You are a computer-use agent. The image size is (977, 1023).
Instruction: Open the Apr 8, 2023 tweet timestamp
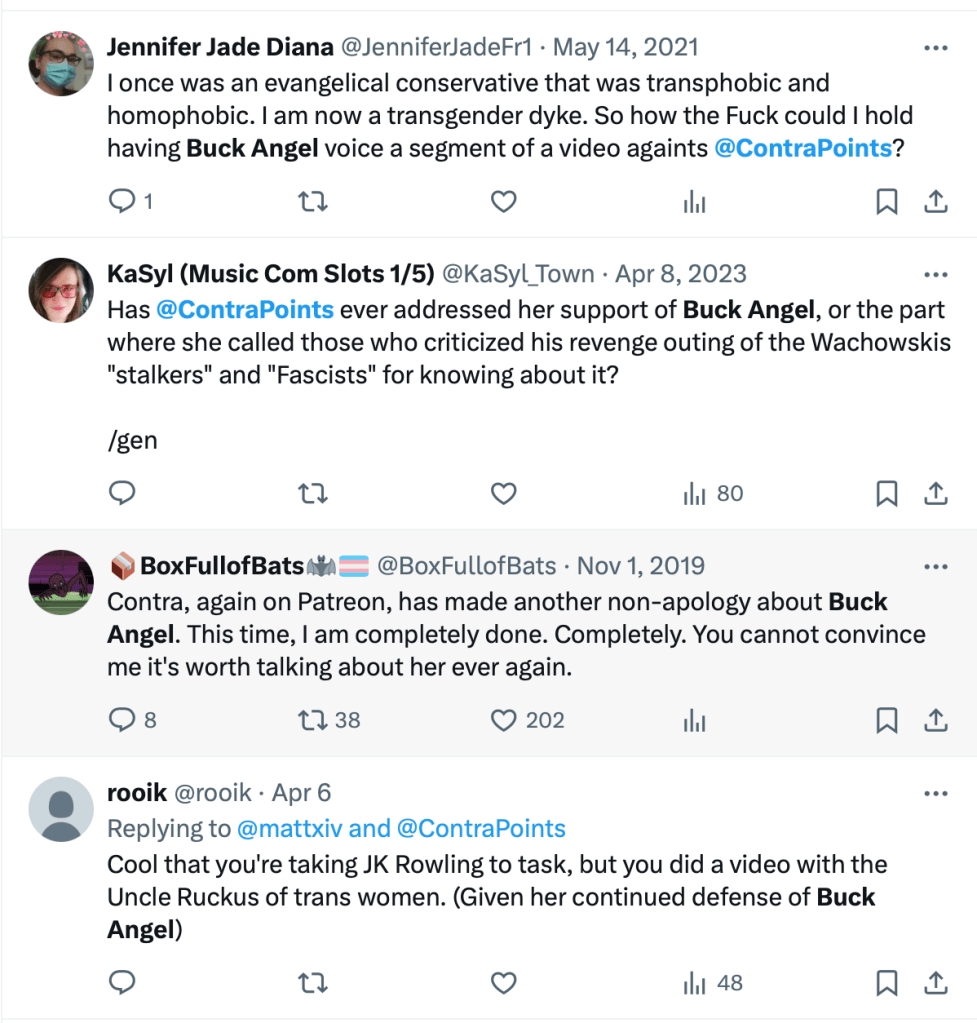coord(680,274)
